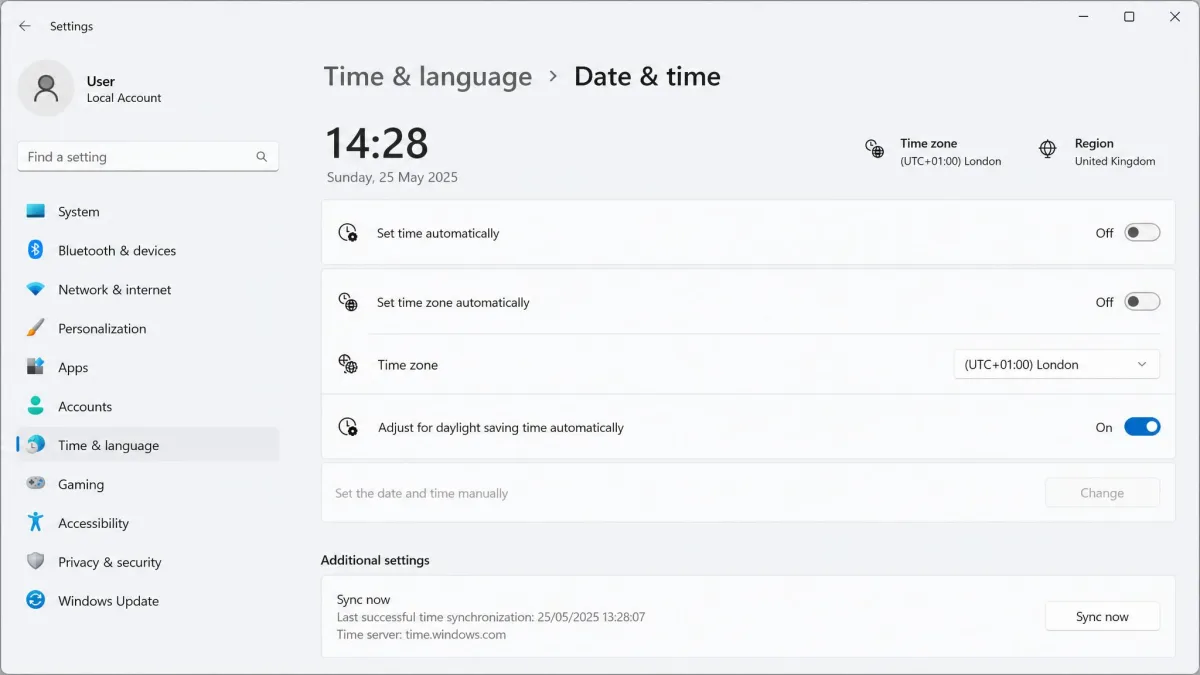Click the Sync now button
The height and width of the screenshot is (675, 1200).
click(1102, 617)
